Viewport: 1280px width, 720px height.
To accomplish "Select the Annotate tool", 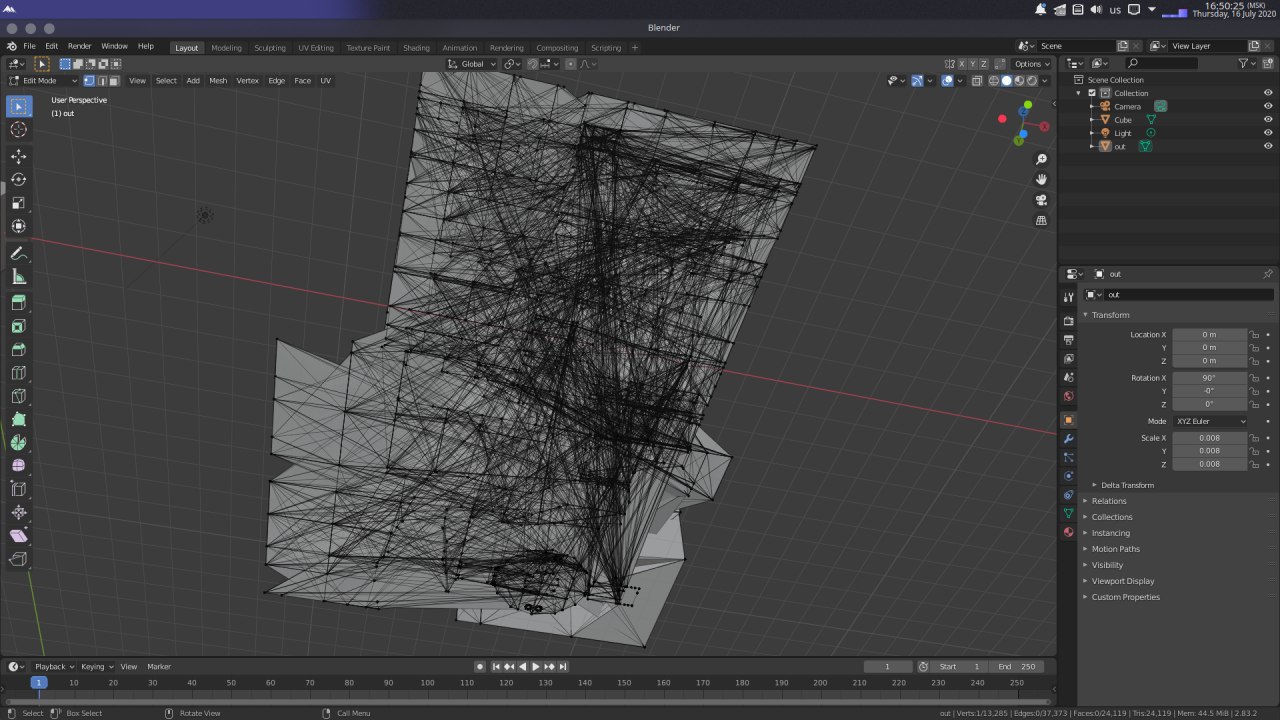I will tap(19, 254).
